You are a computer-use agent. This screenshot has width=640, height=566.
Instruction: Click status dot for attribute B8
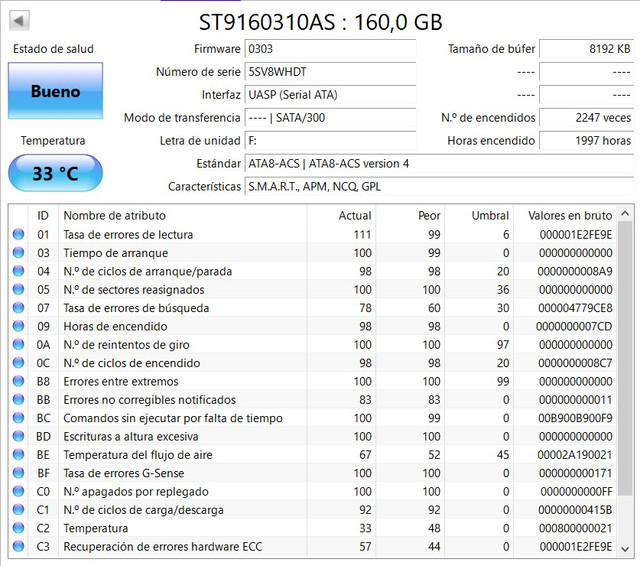tap(18, 381)
